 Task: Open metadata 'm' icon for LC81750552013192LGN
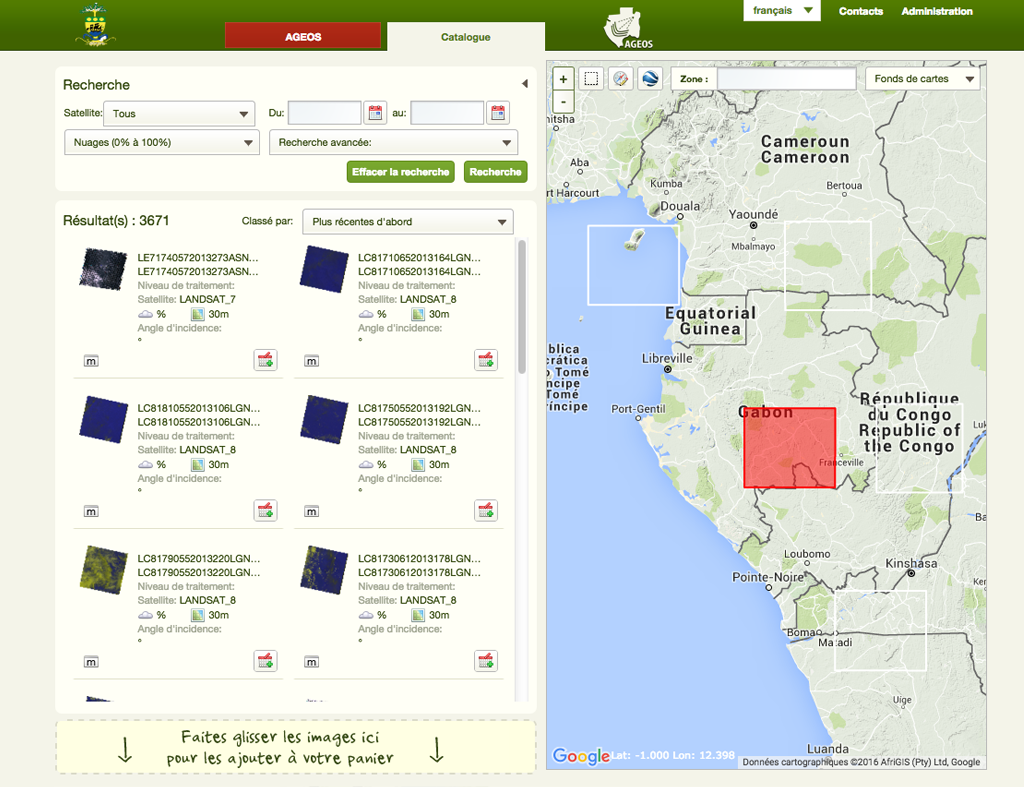click(x=312, y=511)
